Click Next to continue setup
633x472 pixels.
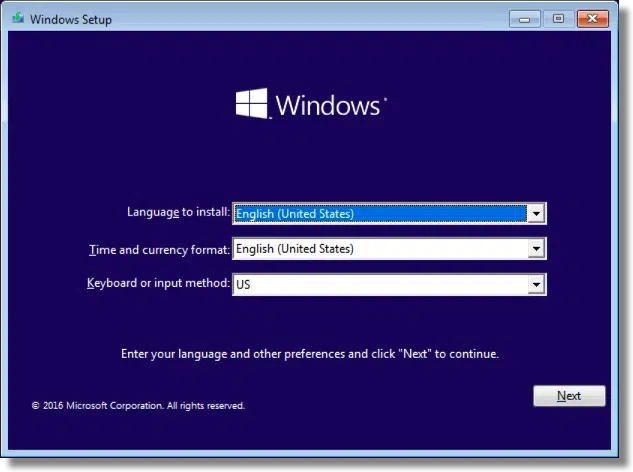(x=569, y=396)
